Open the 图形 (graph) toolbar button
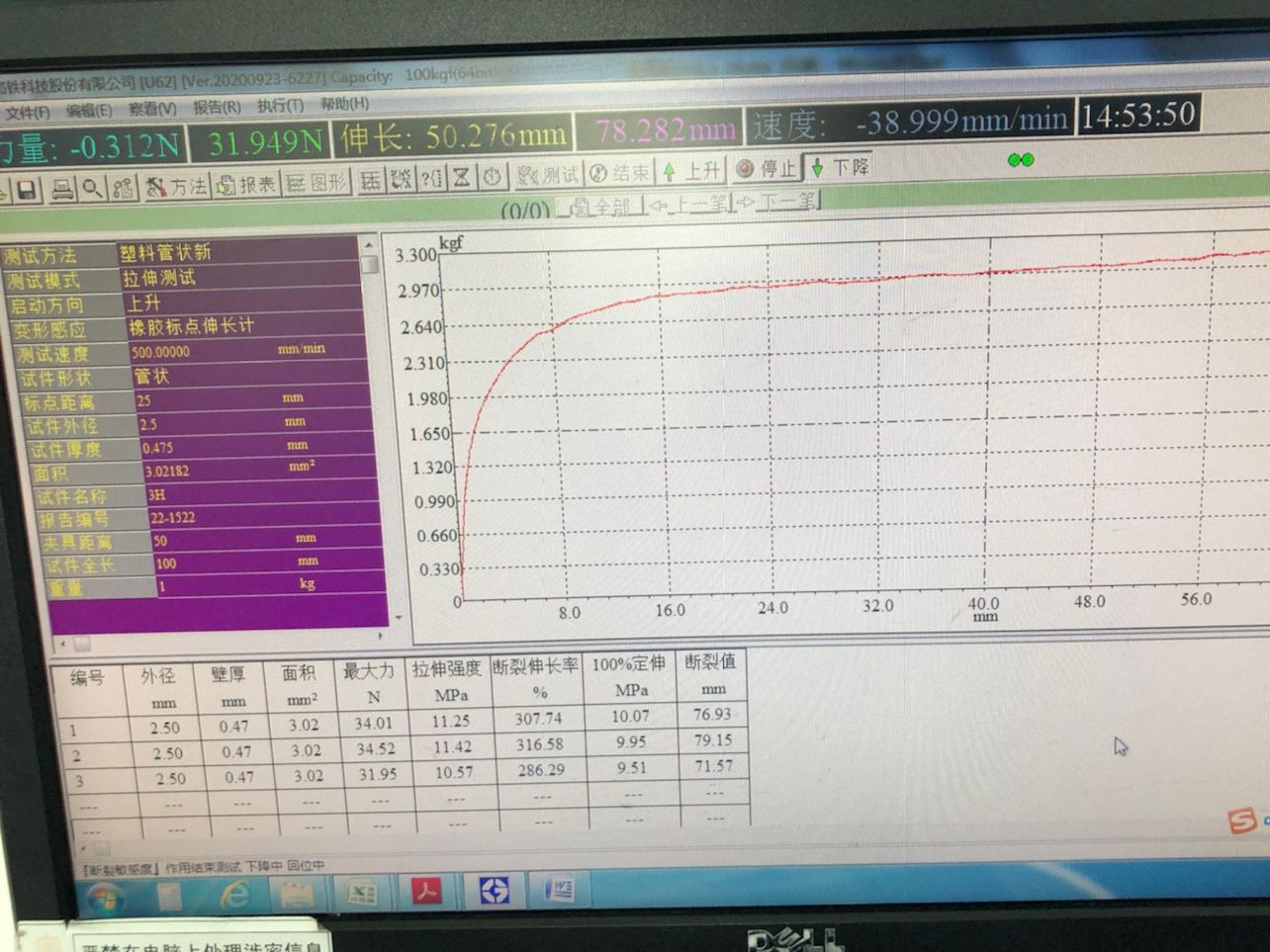1270x952 pixels. tap(317, 183)
